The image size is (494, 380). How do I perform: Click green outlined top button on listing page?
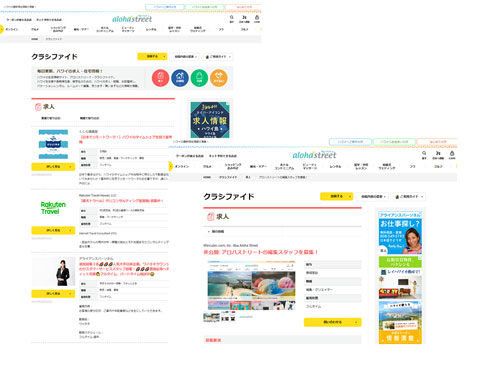pos(204,7)
